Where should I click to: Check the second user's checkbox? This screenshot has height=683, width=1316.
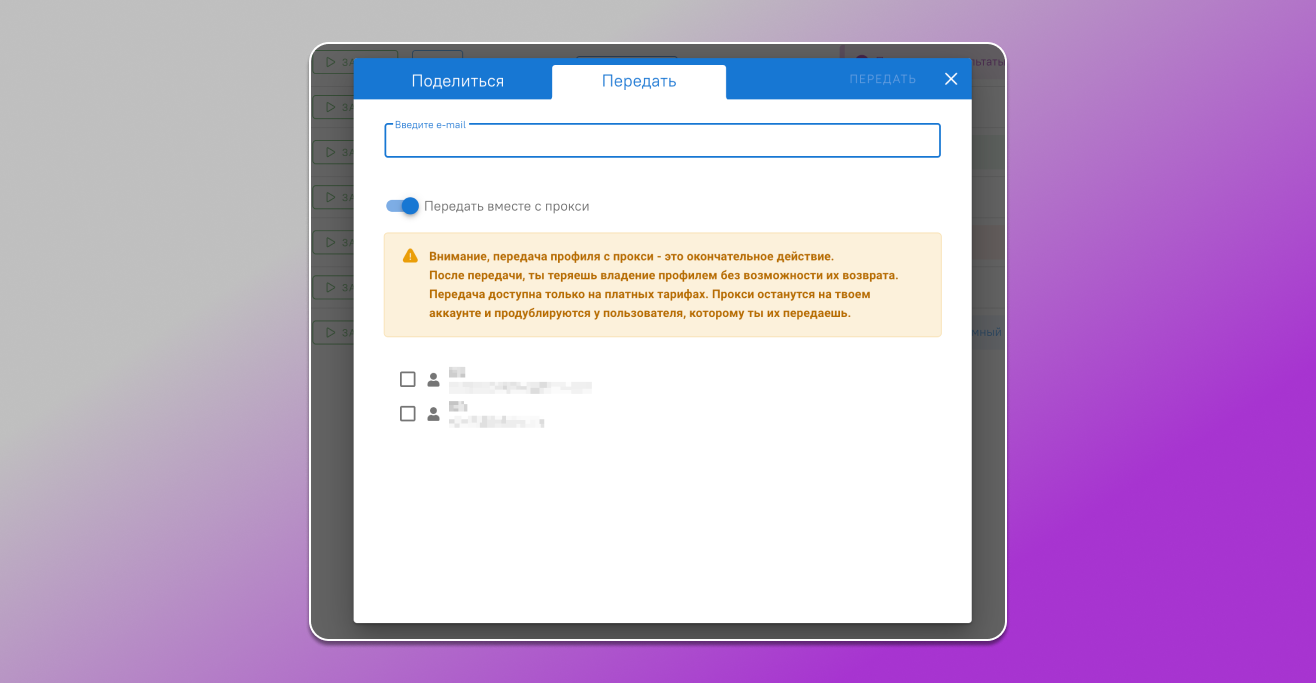(x=407, y=413)
